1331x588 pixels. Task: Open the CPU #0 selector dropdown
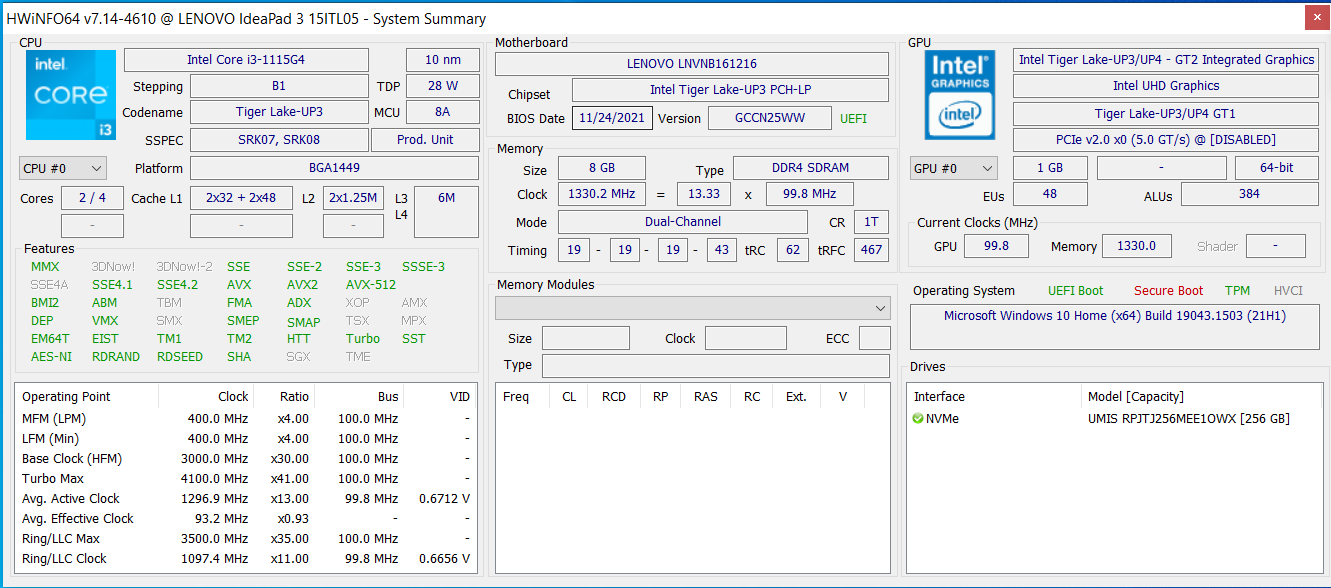point(63,169)
